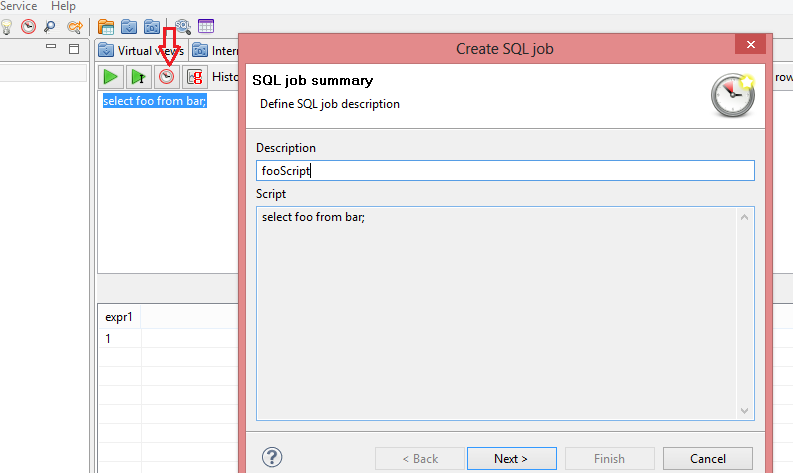
Task: Click the Description input field
Action: click(x=505, y=171)
